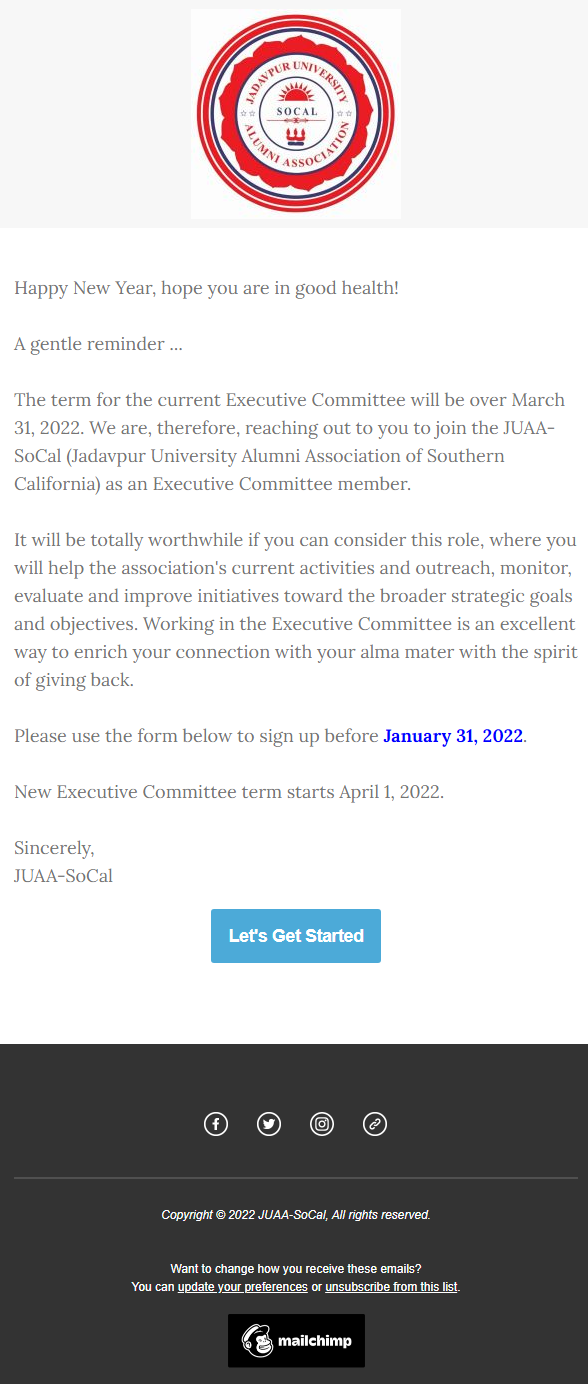Click the mailchimp wordmark text in badge

click(314, 1341)
